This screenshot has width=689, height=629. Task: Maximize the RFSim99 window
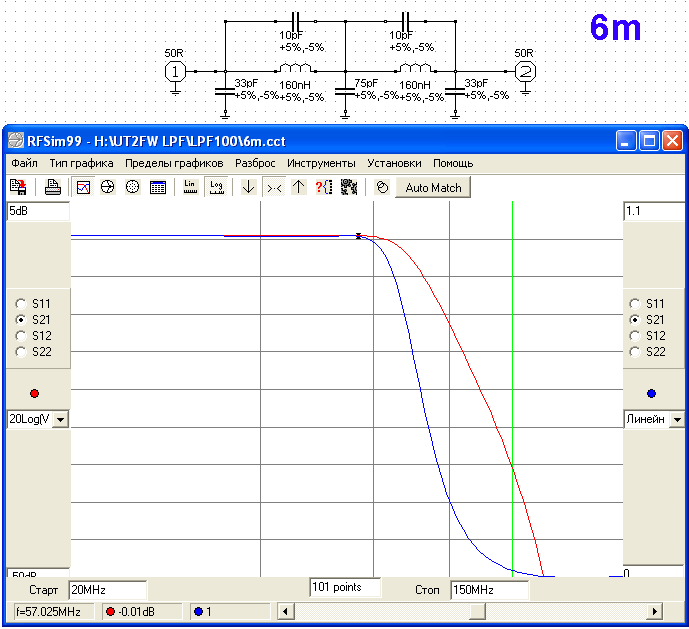[649, 141]
